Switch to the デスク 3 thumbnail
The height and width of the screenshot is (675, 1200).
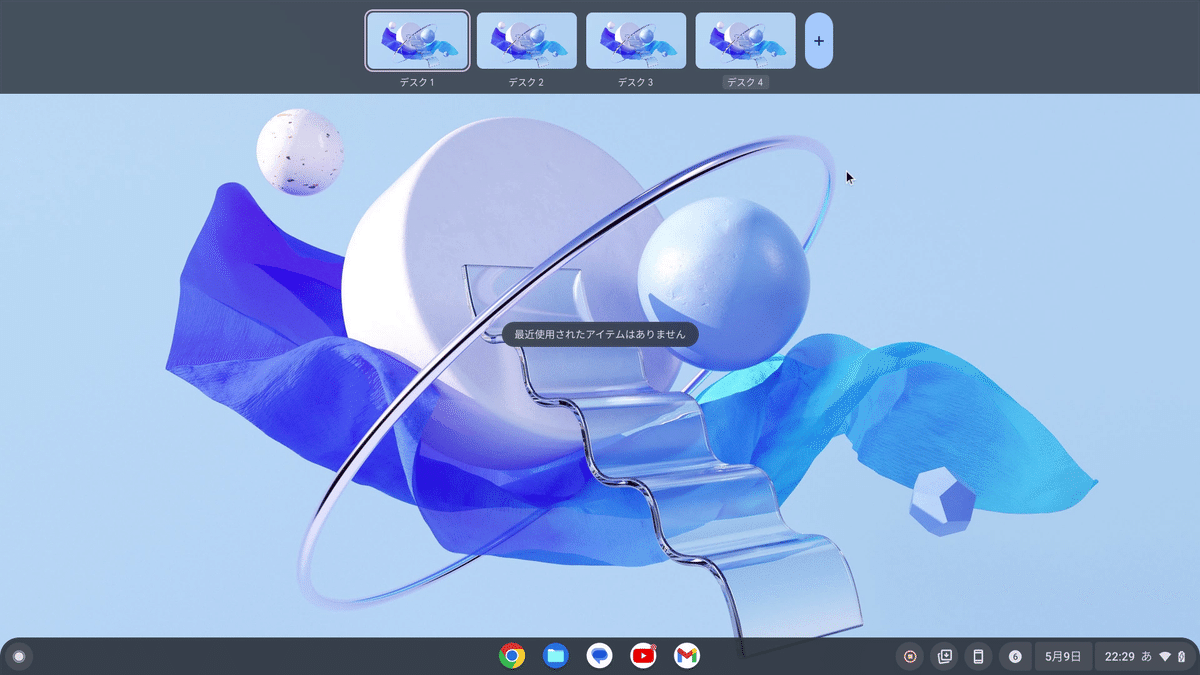(636, 41)
